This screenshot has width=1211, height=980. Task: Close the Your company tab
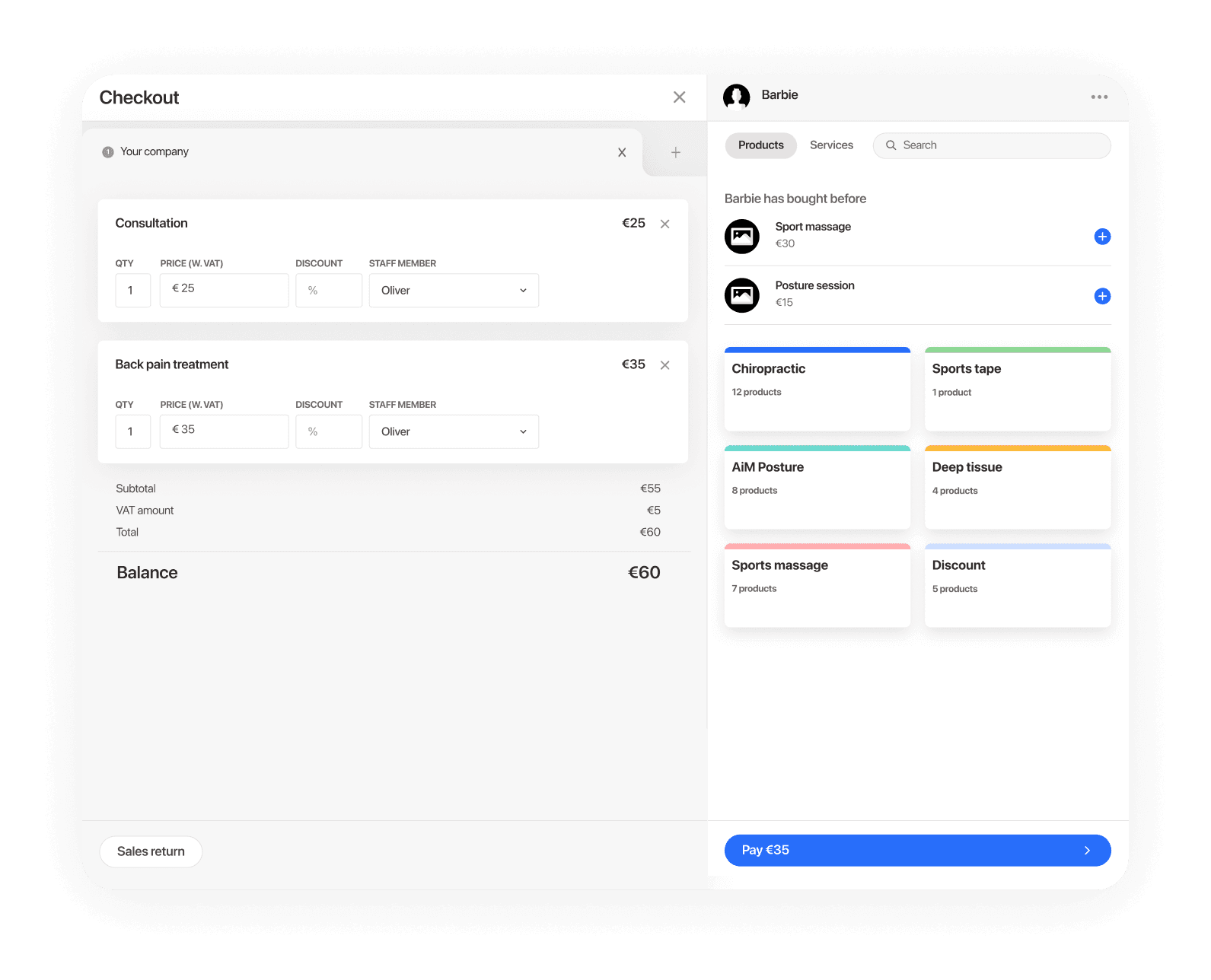pos(622,152)
